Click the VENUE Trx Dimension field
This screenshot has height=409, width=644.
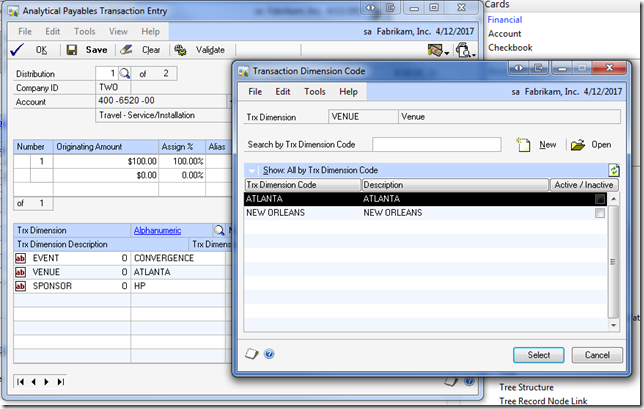tap(363, 117)
